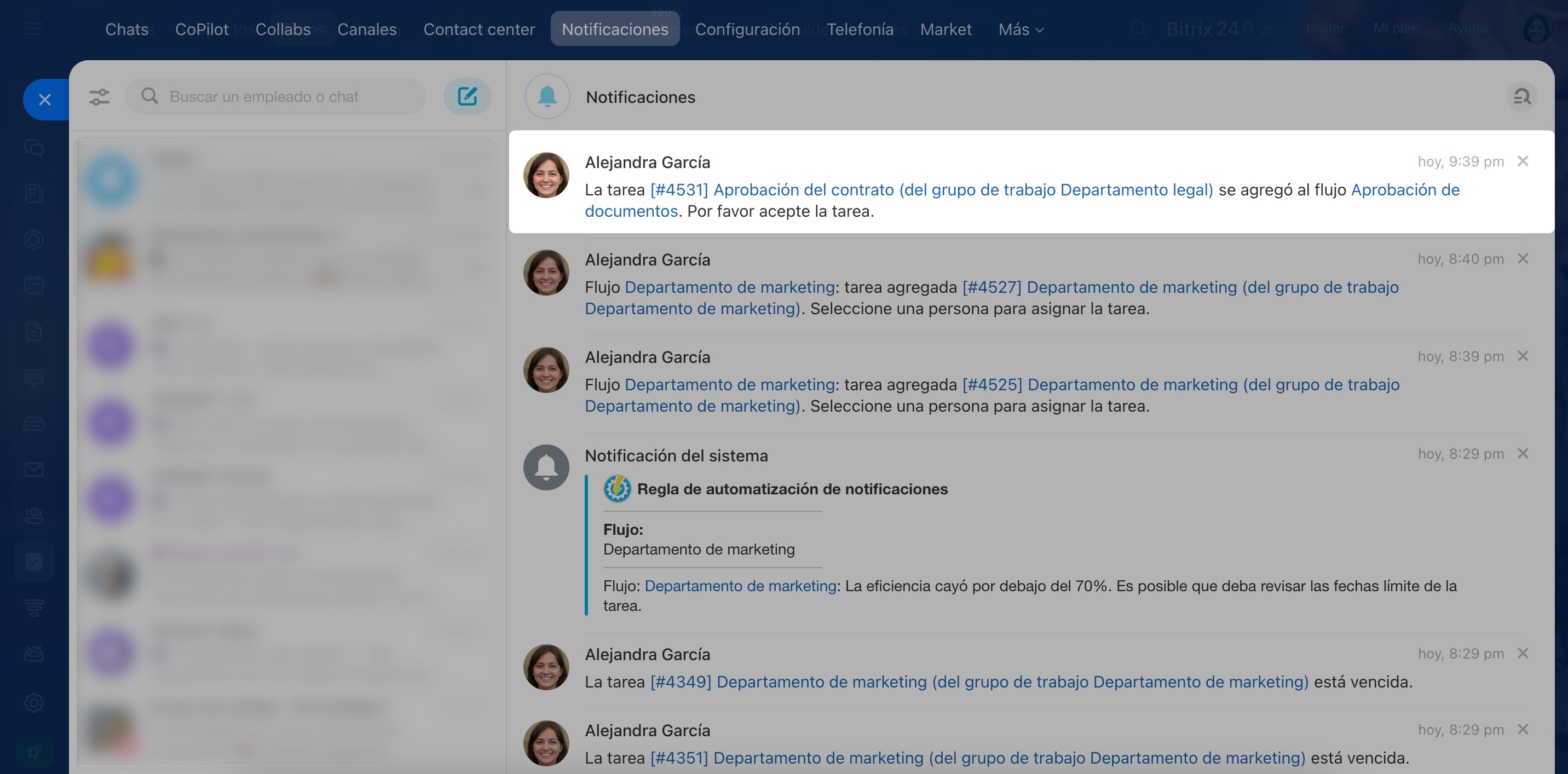Open the tasks checkmark icon in left sidebar
Viewport: 1568px width, 774px height.
pyautogui.click(x=34, y=561)
